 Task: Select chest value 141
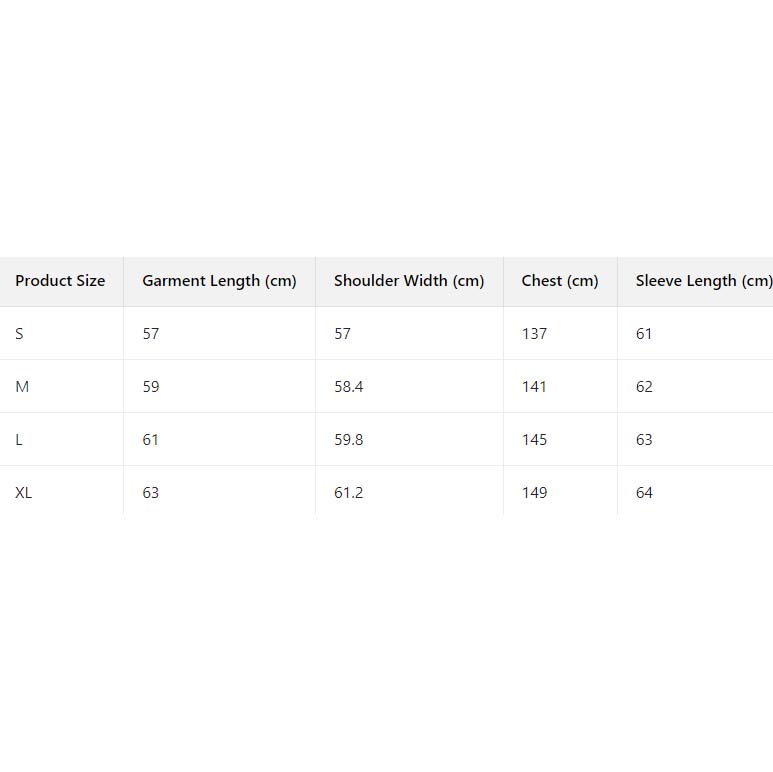click(535, 387)
